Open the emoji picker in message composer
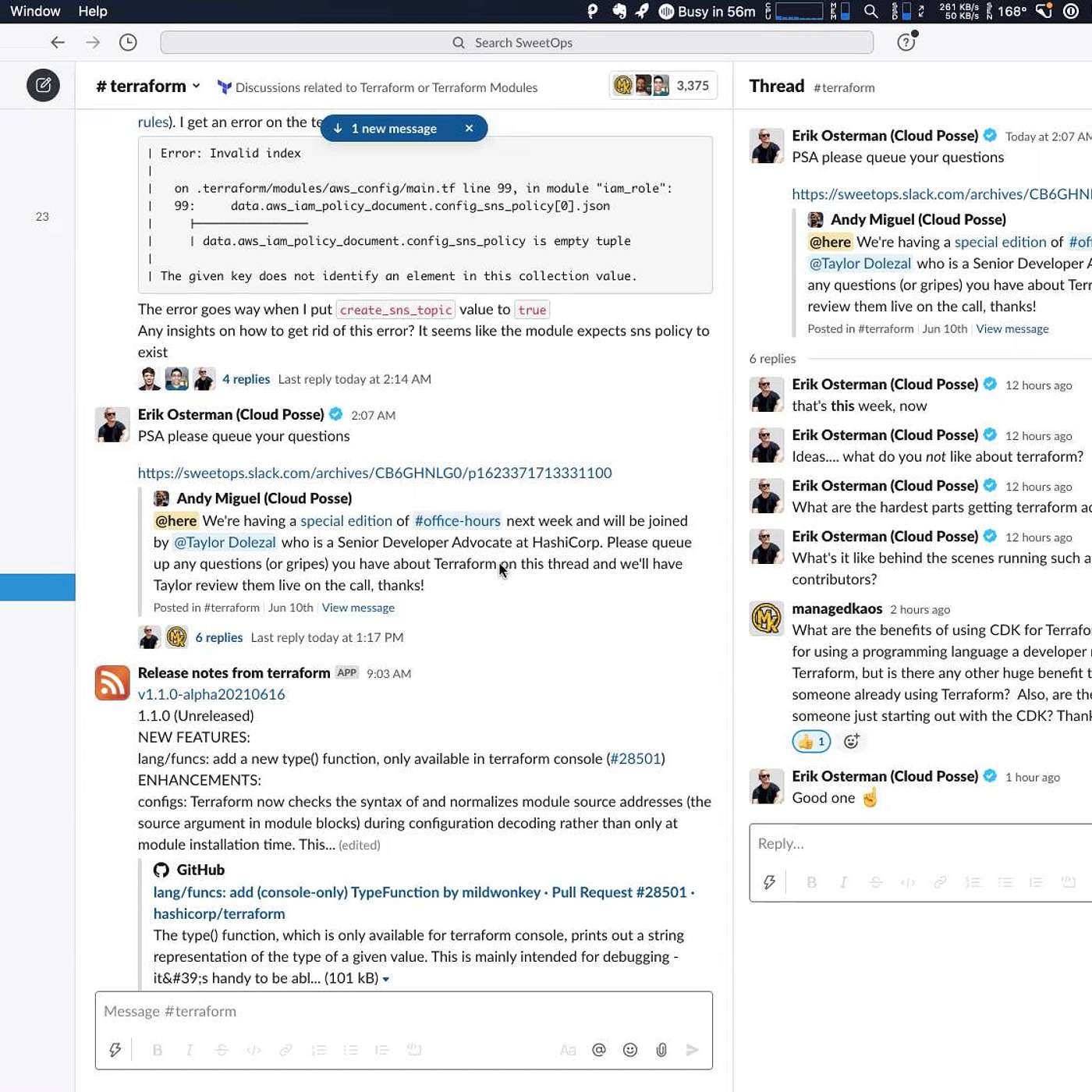1092x1092 pixels. pos(630,1050)
